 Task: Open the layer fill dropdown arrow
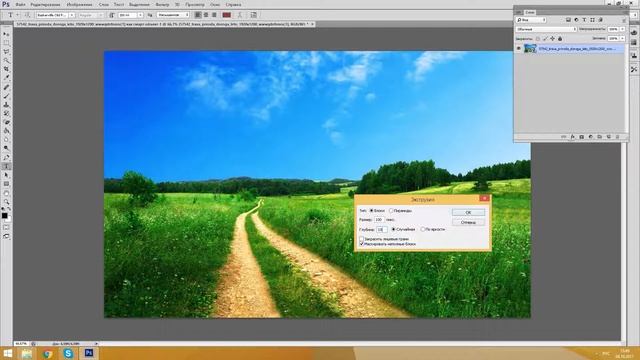tap(622, 39)
